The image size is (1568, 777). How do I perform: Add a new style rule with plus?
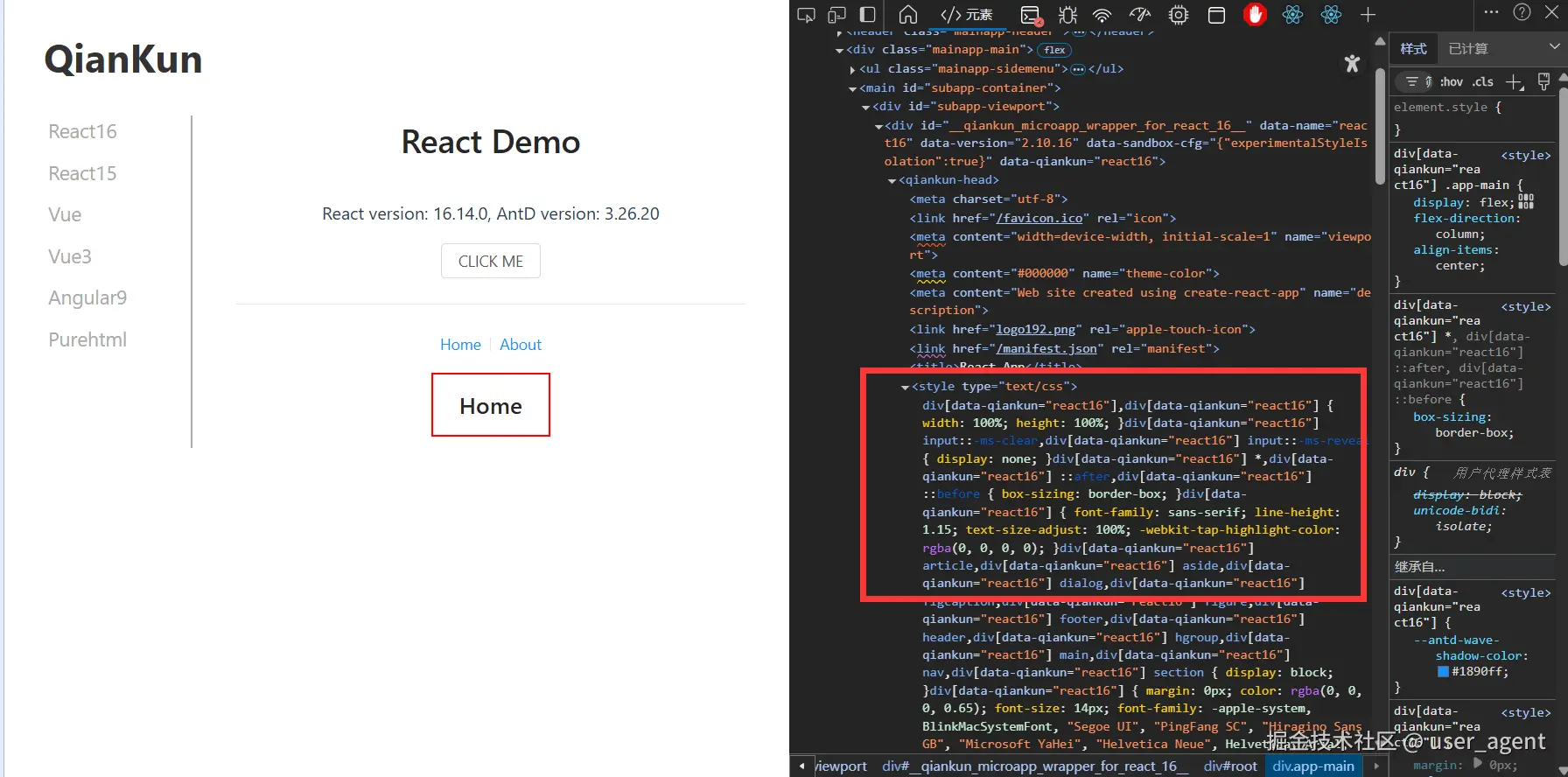point(1515,81)
